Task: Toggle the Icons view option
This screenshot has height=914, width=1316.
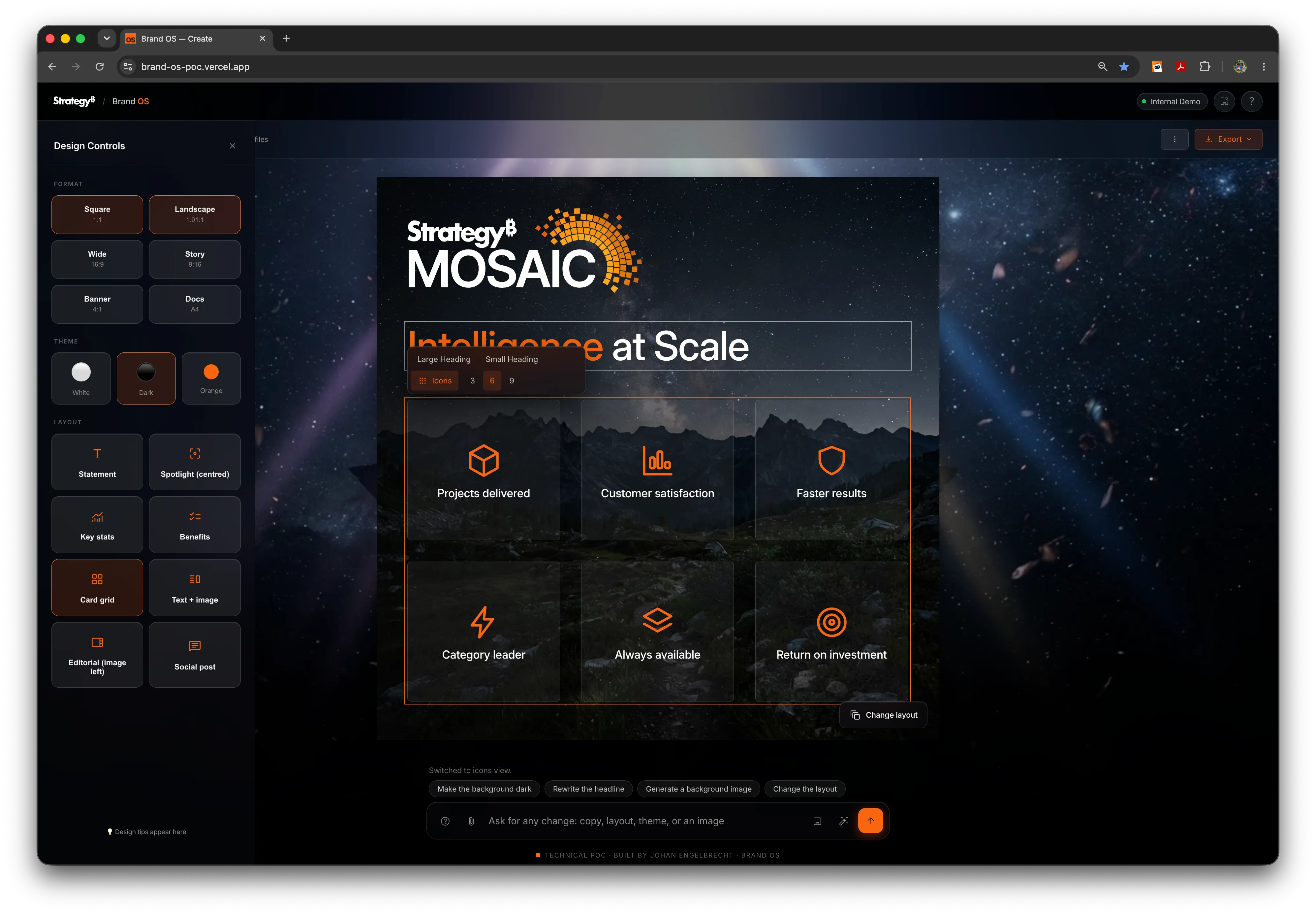Action: (x=435, y=381)
